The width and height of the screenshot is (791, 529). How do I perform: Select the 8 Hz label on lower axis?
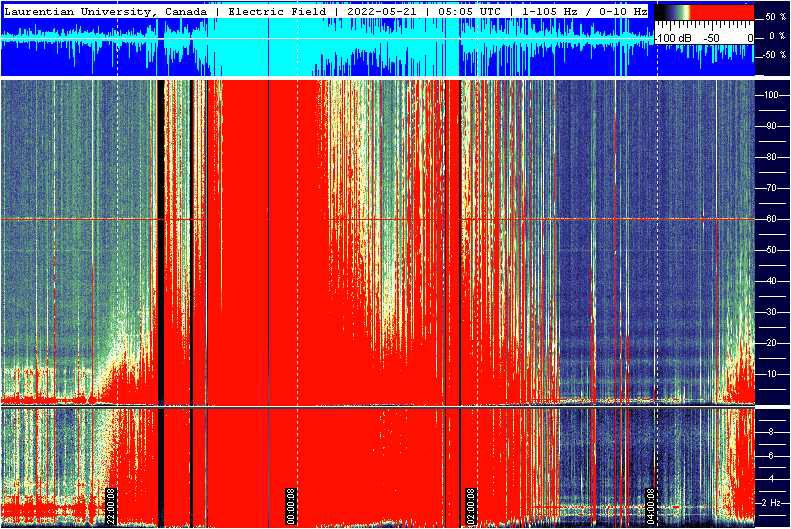(x=771, y=432)
